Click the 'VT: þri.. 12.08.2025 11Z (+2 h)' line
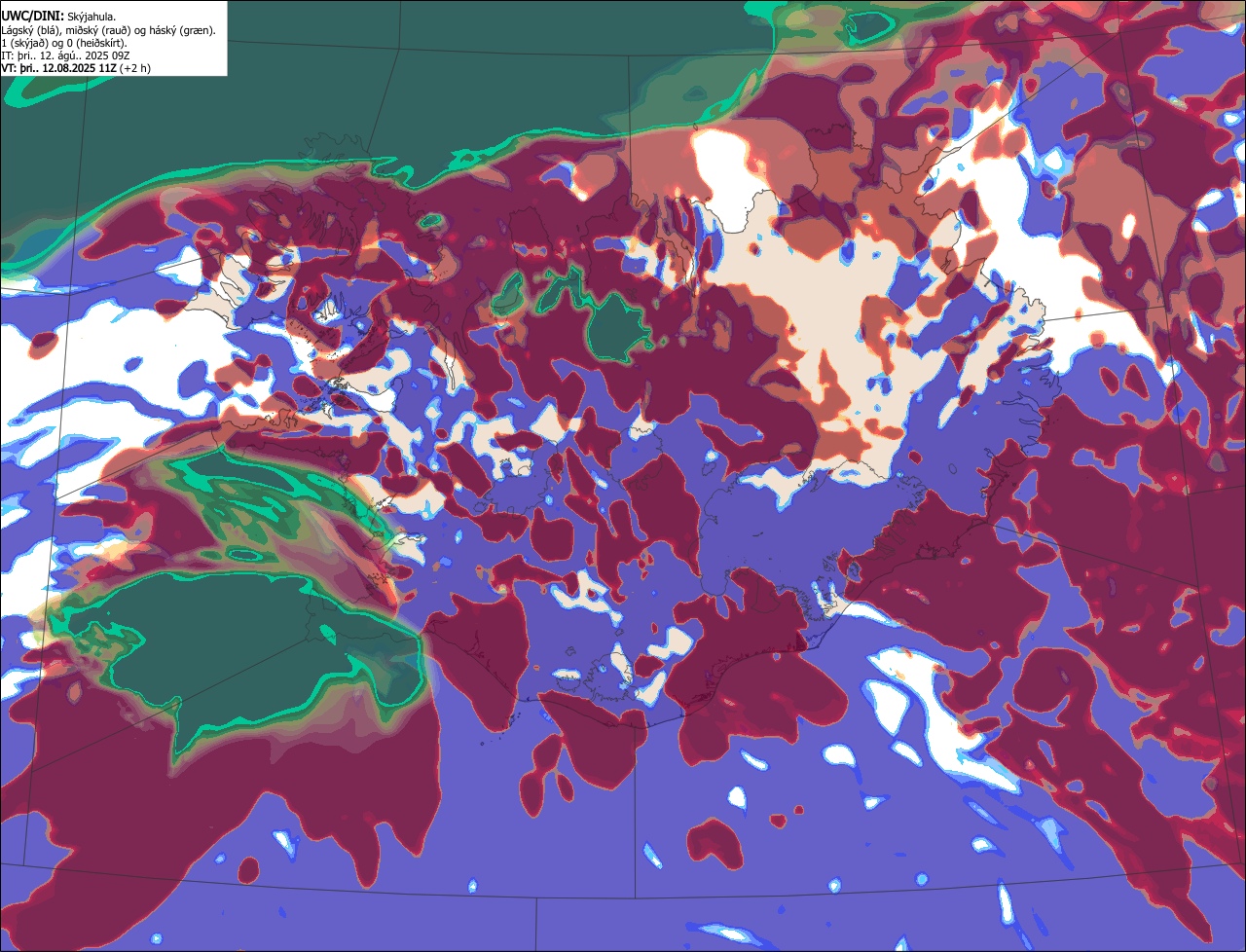This screenshot has height=952, width=1246. [76, 68]
